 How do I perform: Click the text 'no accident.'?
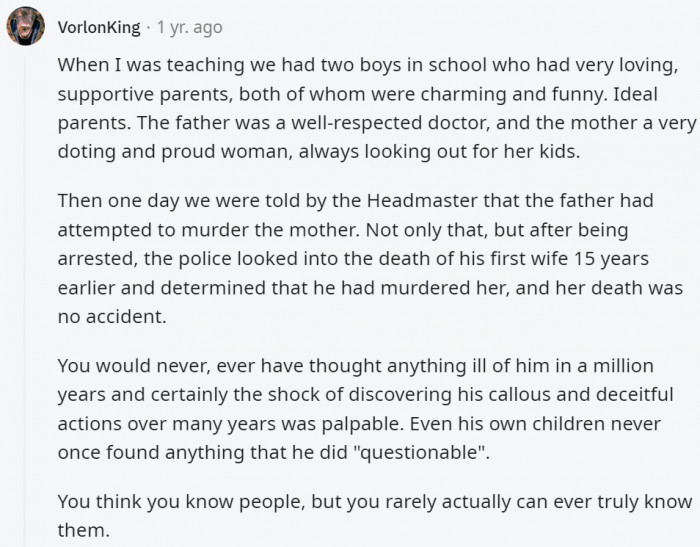click(112, 317)
